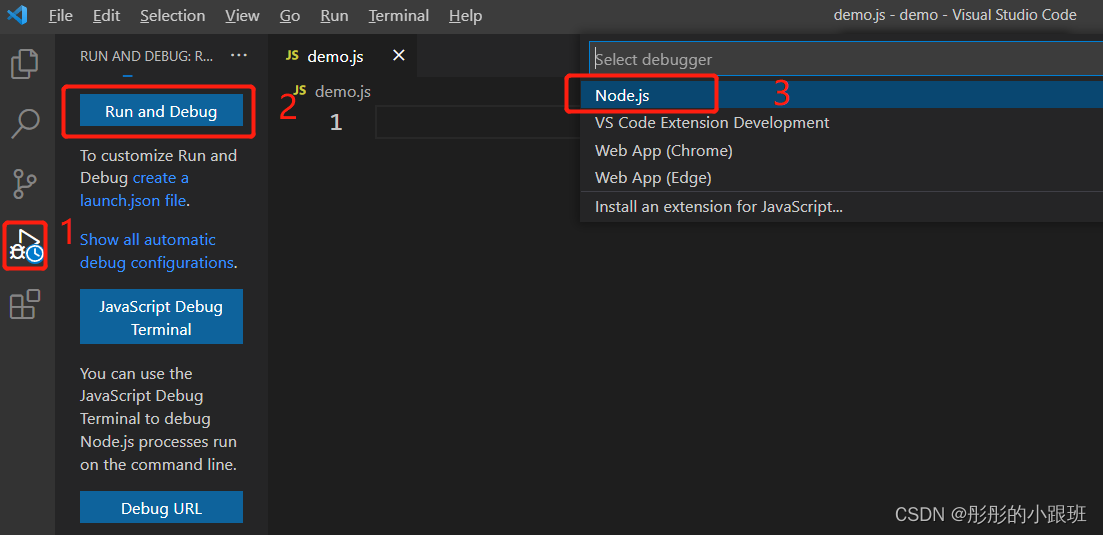Open the Run and Debug view icon
Image resolution: width=1103 pixels, height=535 pixels.
point(25,246)
